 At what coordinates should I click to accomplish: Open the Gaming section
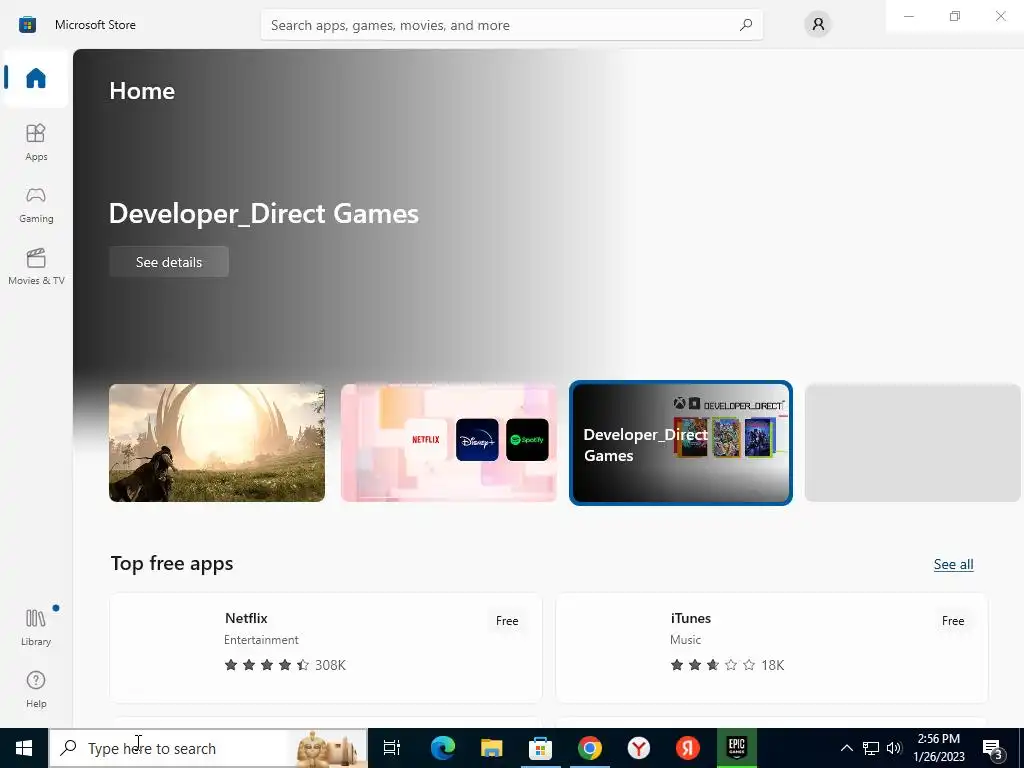point(36,205)
